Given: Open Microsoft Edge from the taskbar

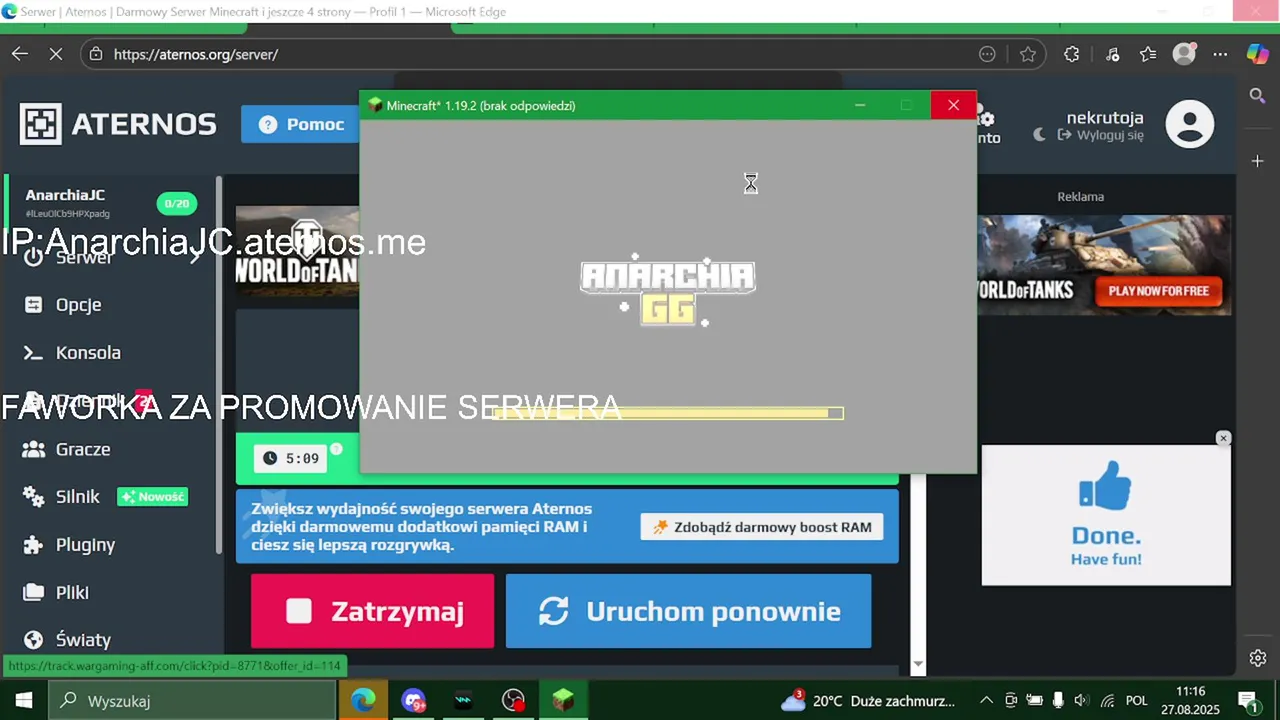Looking at the screenshot, I should (363, 701).
